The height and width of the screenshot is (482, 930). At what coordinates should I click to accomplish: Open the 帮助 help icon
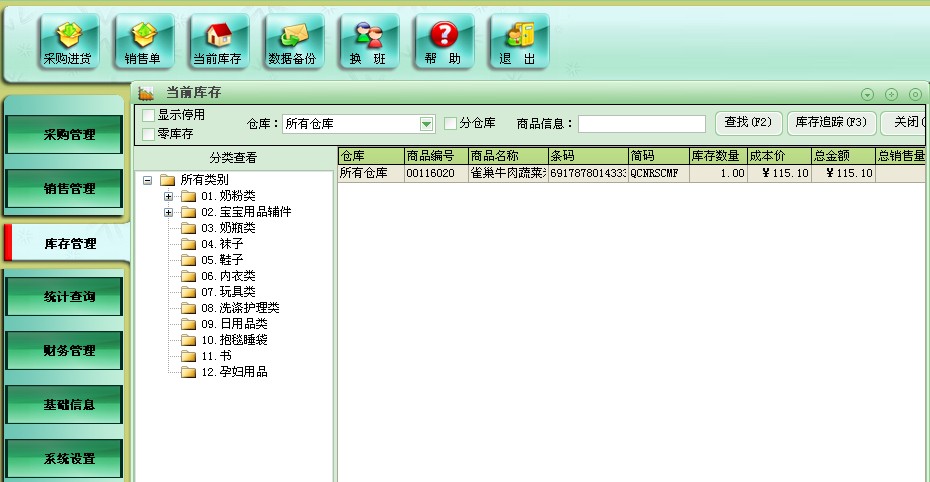coord(443,42)
